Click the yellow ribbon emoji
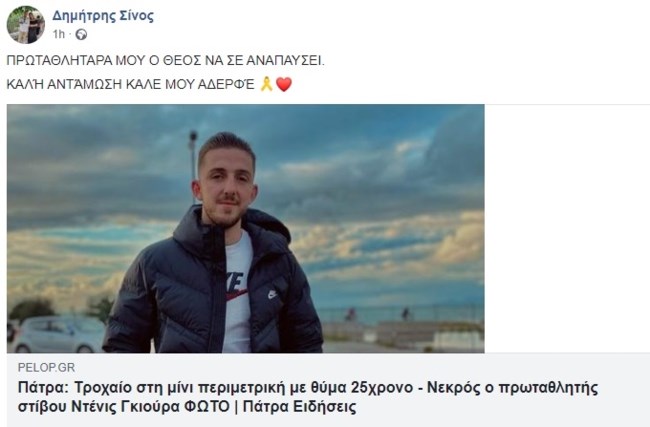The height and width of the screenshot is (427, 650). coord(266,84)
